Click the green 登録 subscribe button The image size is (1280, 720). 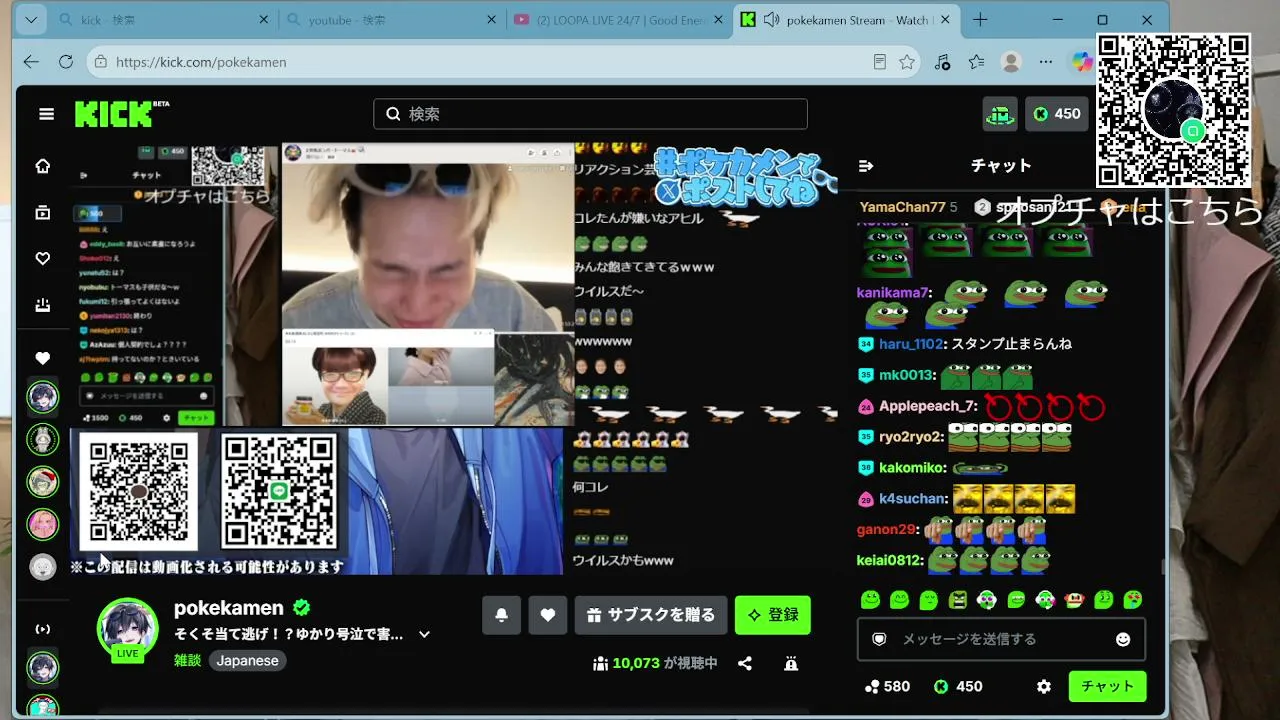click(x=773, y=615)
